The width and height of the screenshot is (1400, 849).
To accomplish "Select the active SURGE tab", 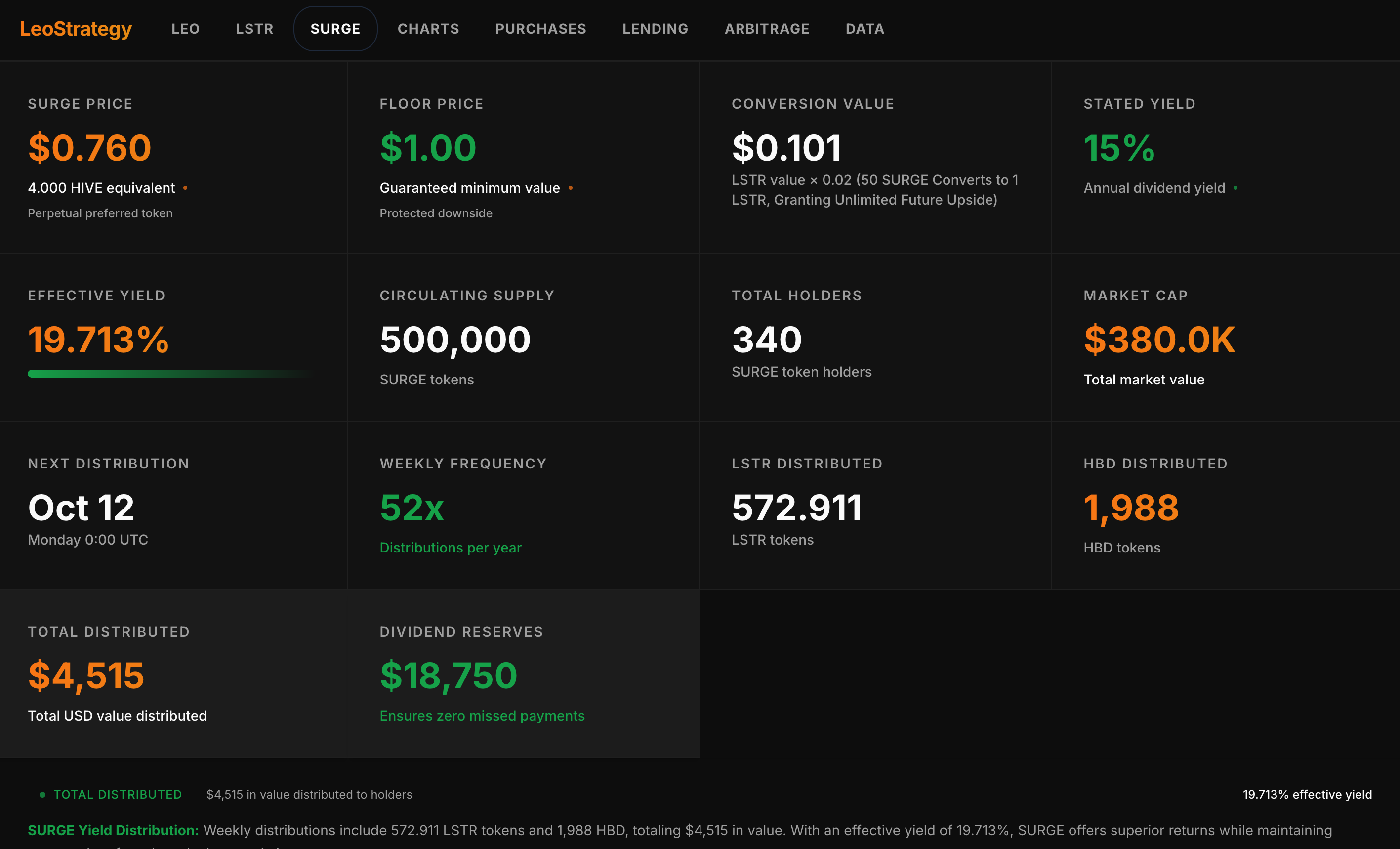I will 335,29.
